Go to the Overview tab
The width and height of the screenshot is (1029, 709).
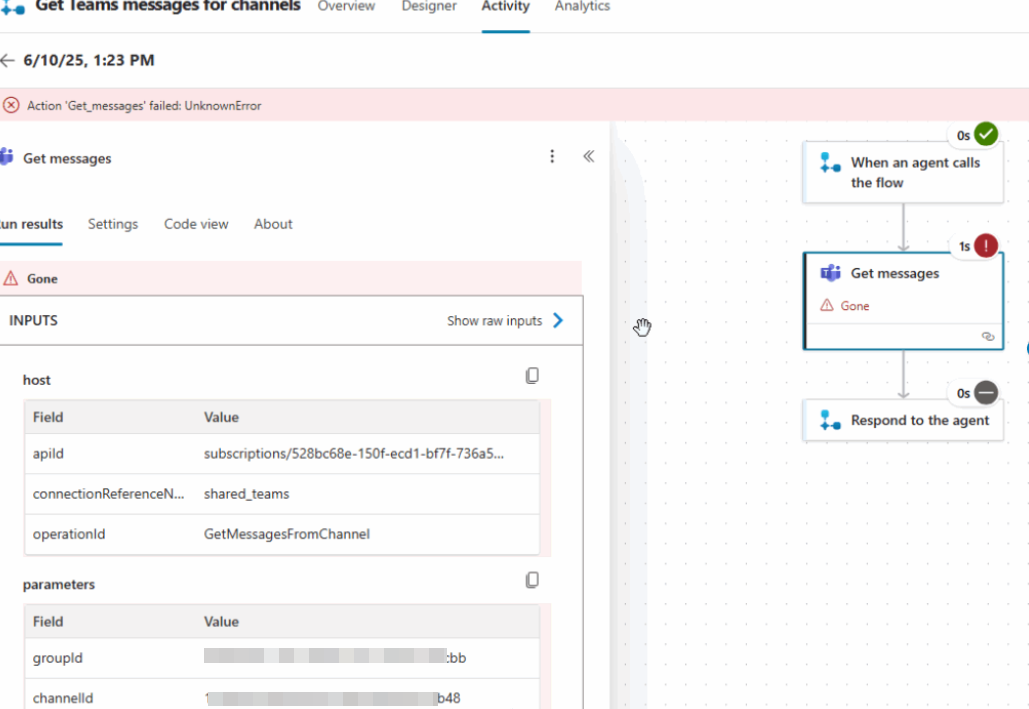[346, 7]
